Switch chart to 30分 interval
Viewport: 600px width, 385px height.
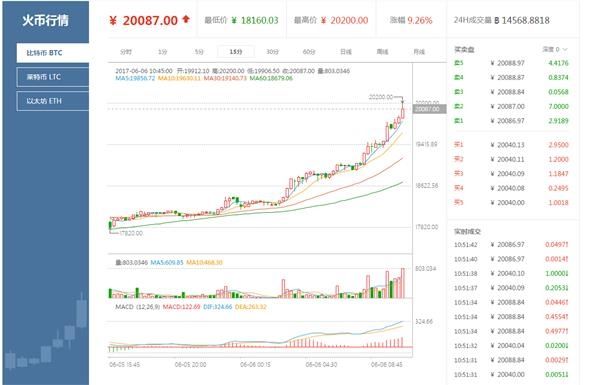(x=272, y=52)
